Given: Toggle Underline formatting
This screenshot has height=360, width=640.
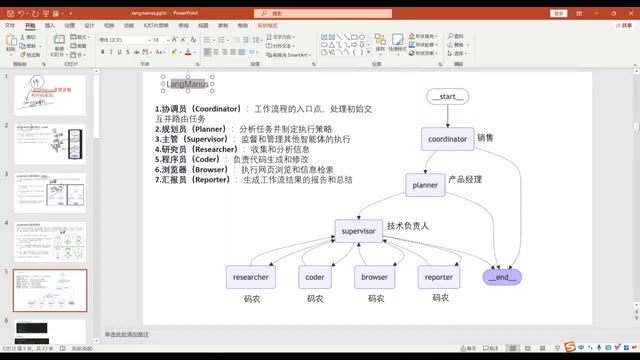Looking at the screenshot, I should pos(120,52).
